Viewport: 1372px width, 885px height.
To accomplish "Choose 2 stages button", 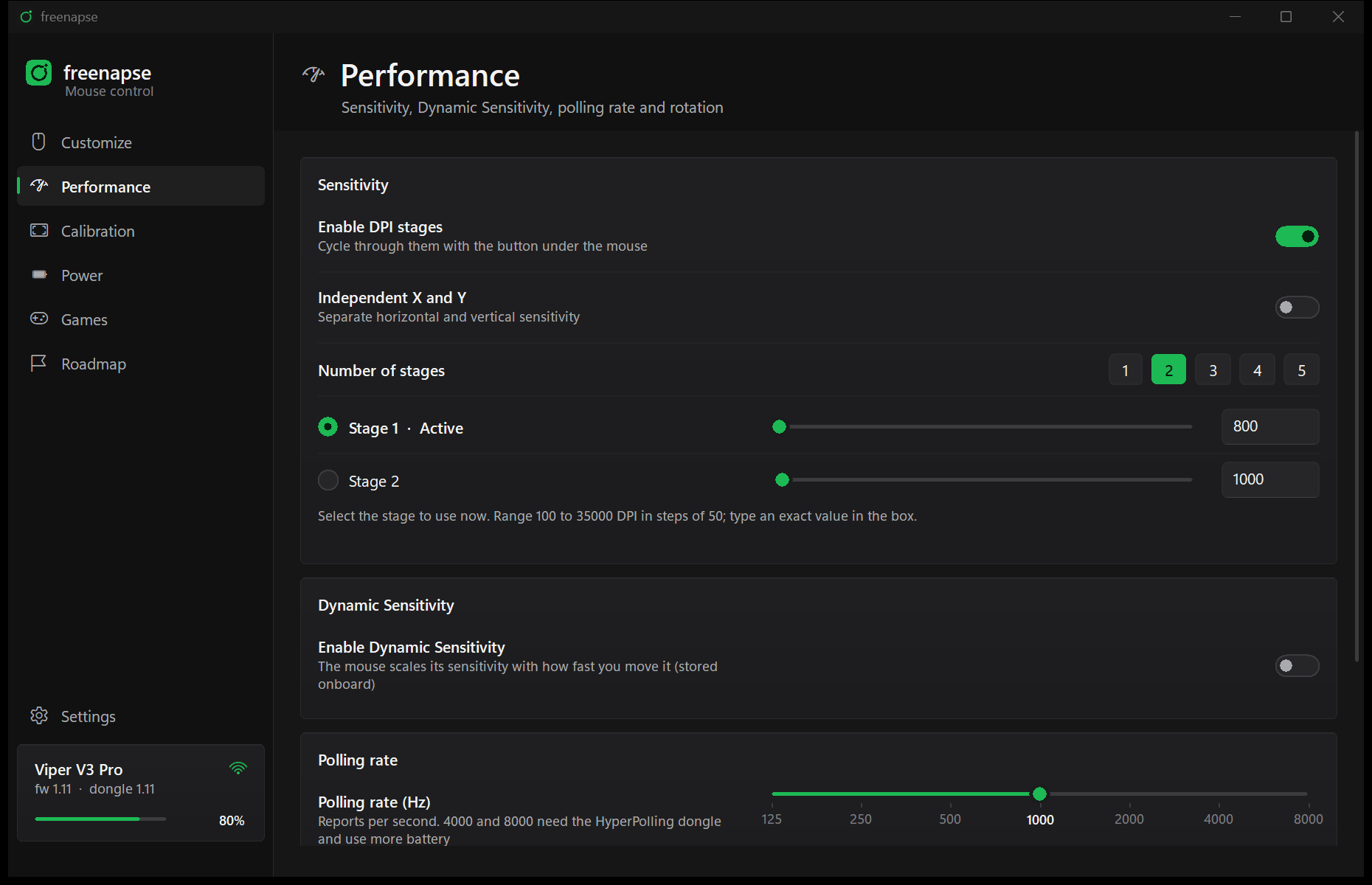I will (x=1168, y=369).
